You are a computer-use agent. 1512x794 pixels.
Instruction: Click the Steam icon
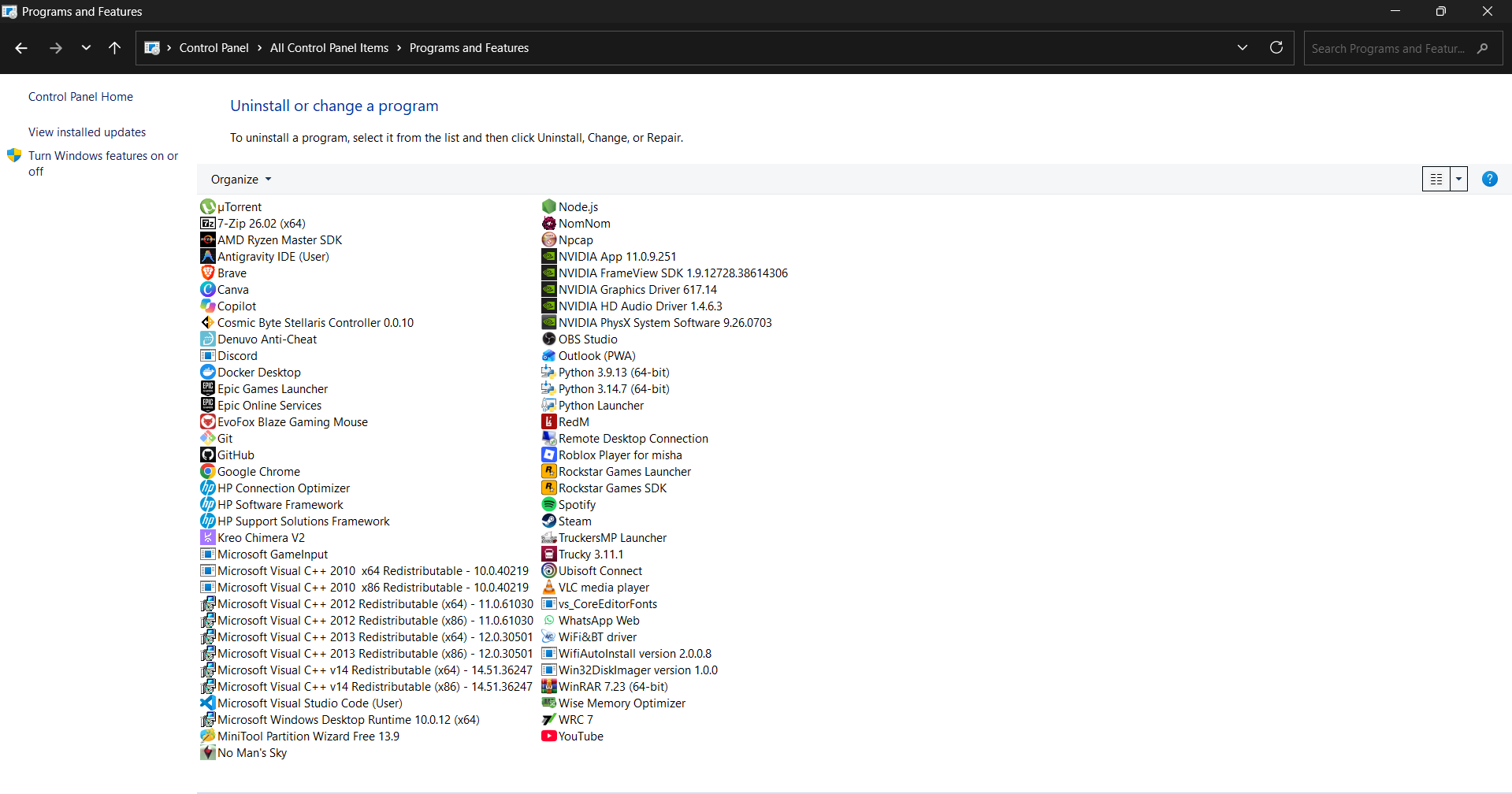[x=549, y=521]
